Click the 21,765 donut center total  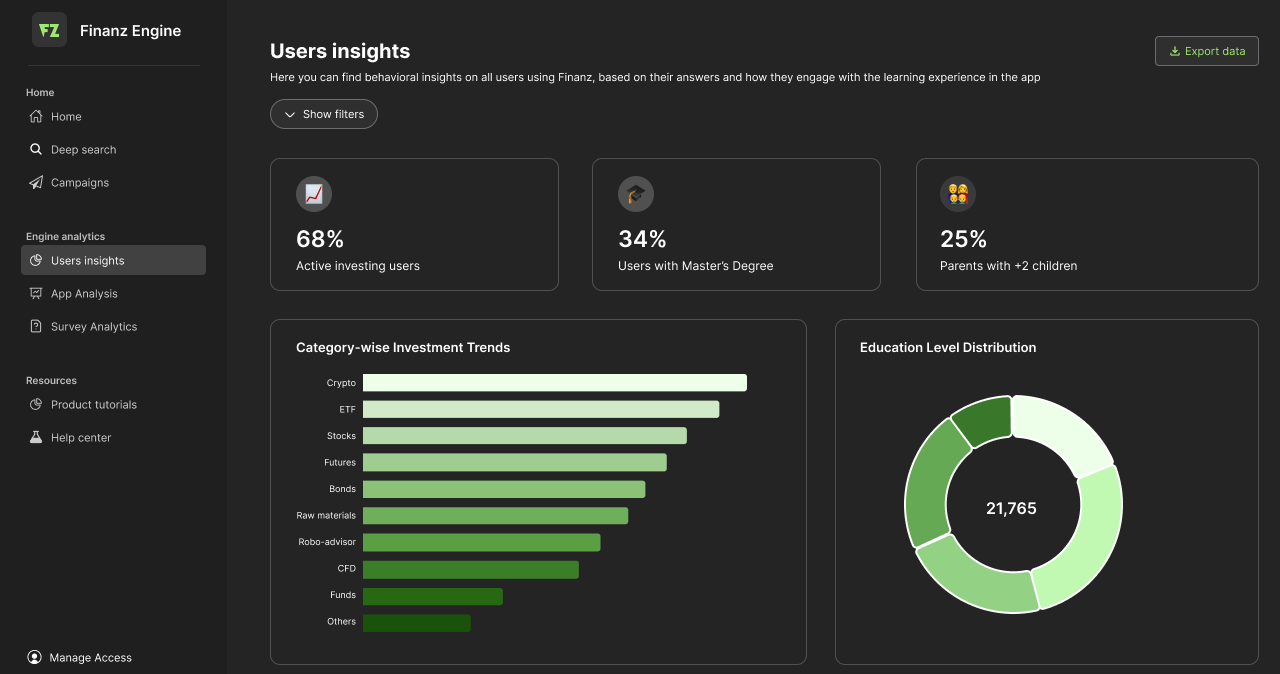click(1011, 508)
